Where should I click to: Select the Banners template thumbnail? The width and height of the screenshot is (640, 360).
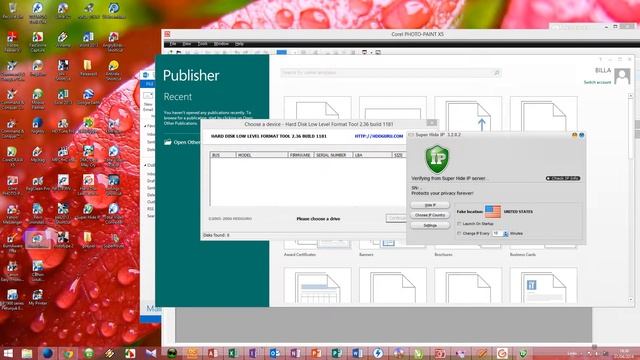393,244
